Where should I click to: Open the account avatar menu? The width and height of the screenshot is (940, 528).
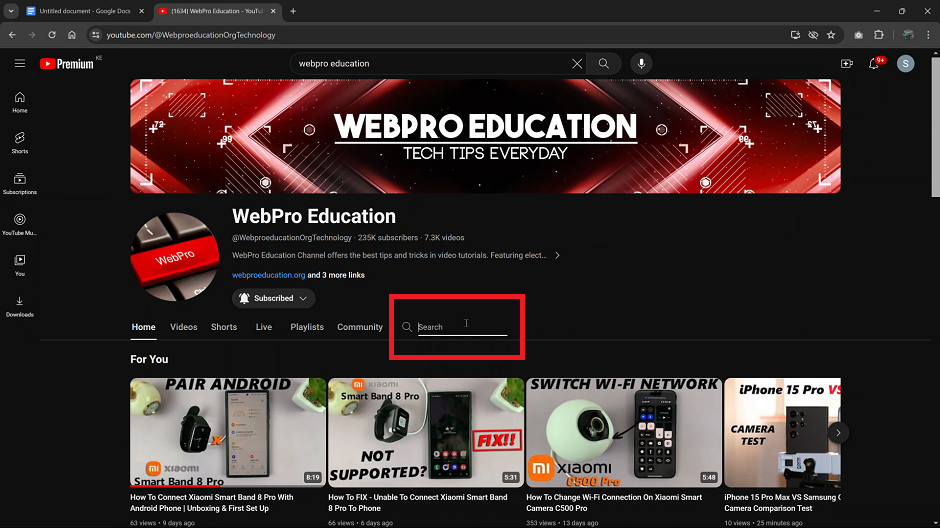point(905,64)
